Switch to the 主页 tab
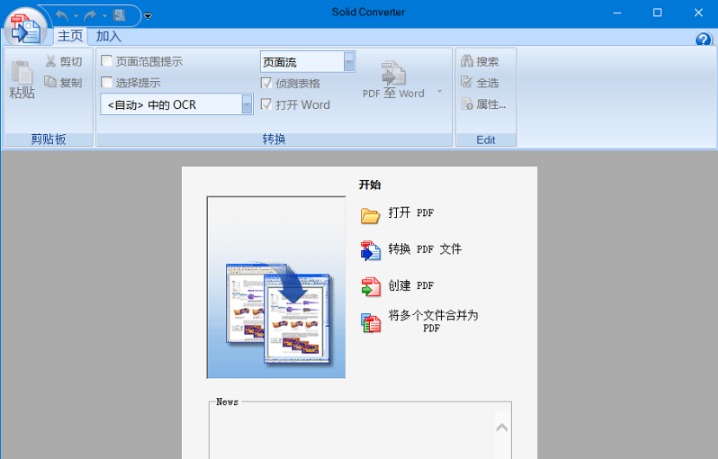The height and width of the screenshot is (459, 718). (x=70, y=36)
